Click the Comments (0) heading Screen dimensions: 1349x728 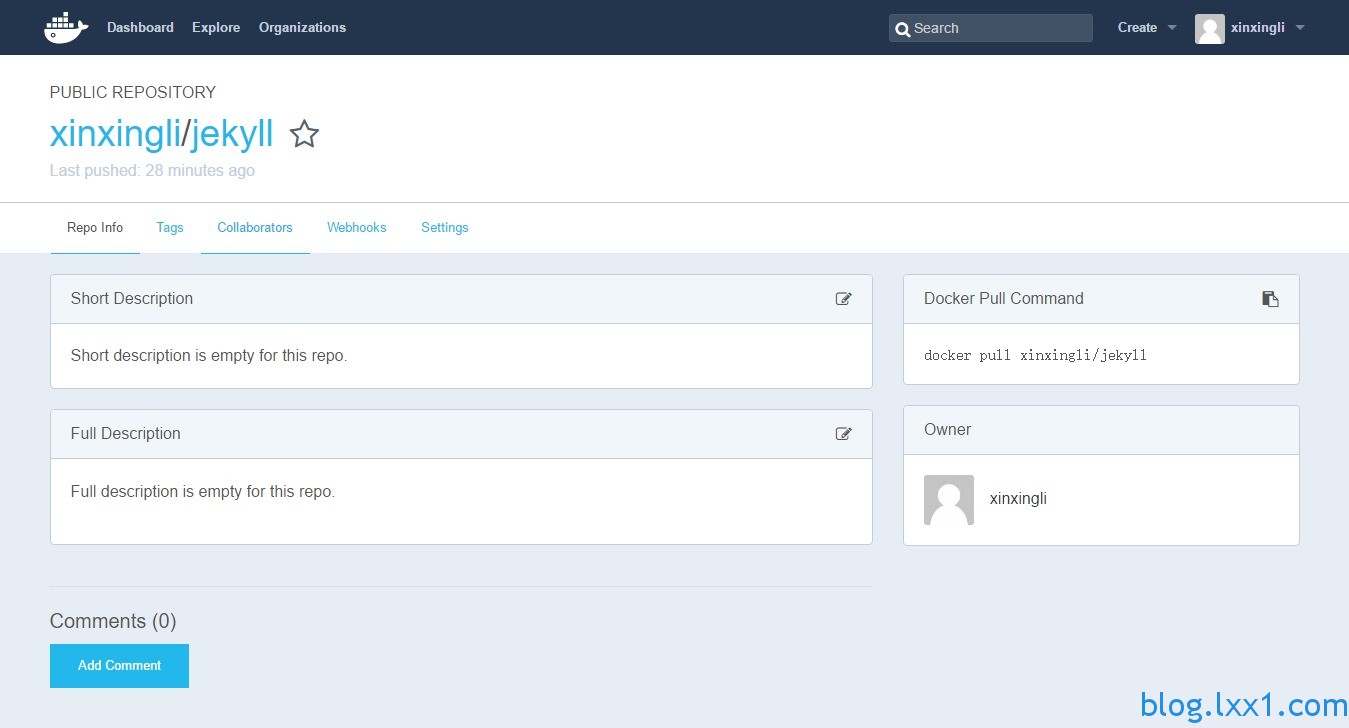click(x=113, y=621)
